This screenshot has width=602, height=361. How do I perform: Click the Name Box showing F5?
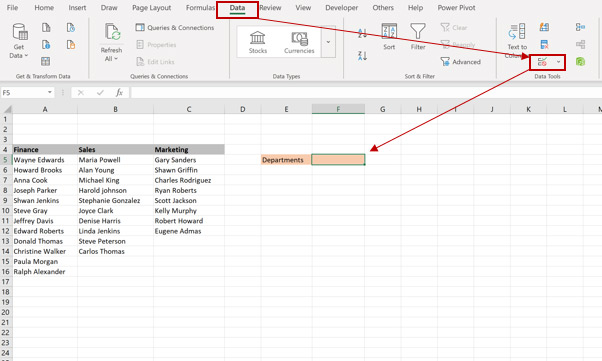[x=24, y=93]
